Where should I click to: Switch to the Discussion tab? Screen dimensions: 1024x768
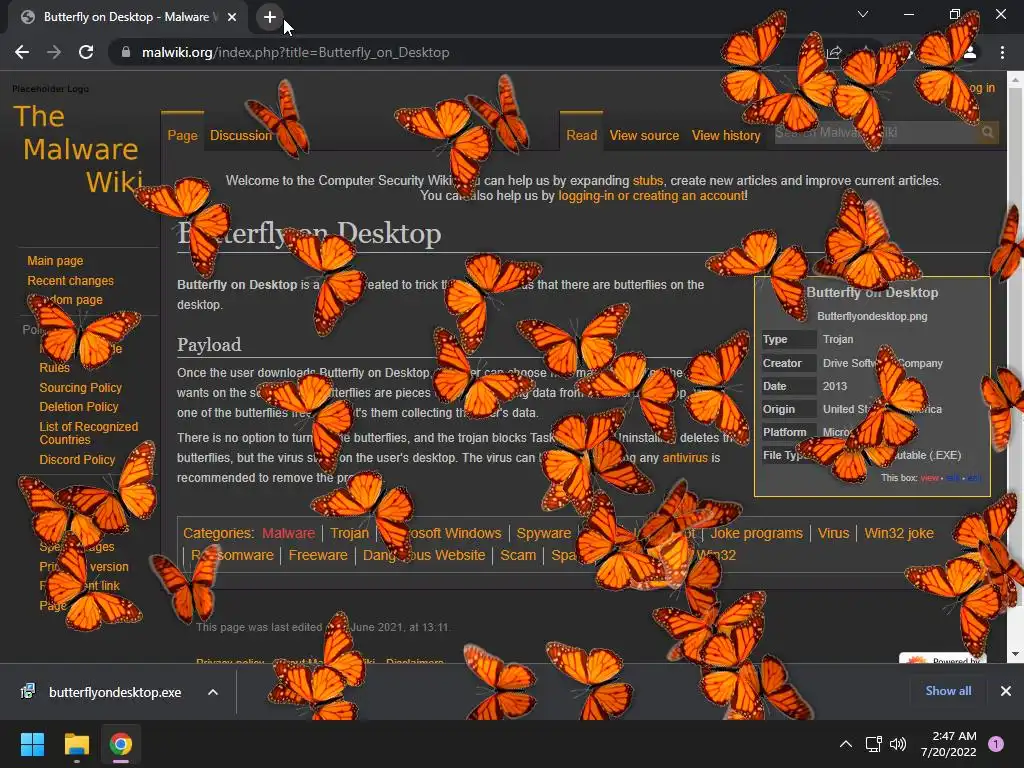(x=240, y=135)
